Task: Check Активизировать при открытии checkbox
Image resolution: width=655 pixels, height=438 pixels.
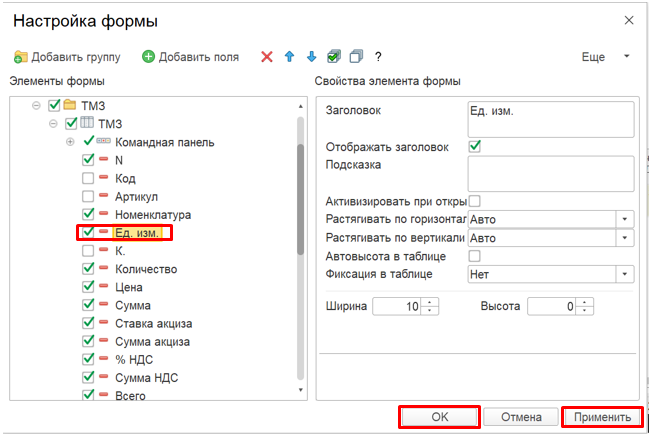Action: tap(475, 201)
